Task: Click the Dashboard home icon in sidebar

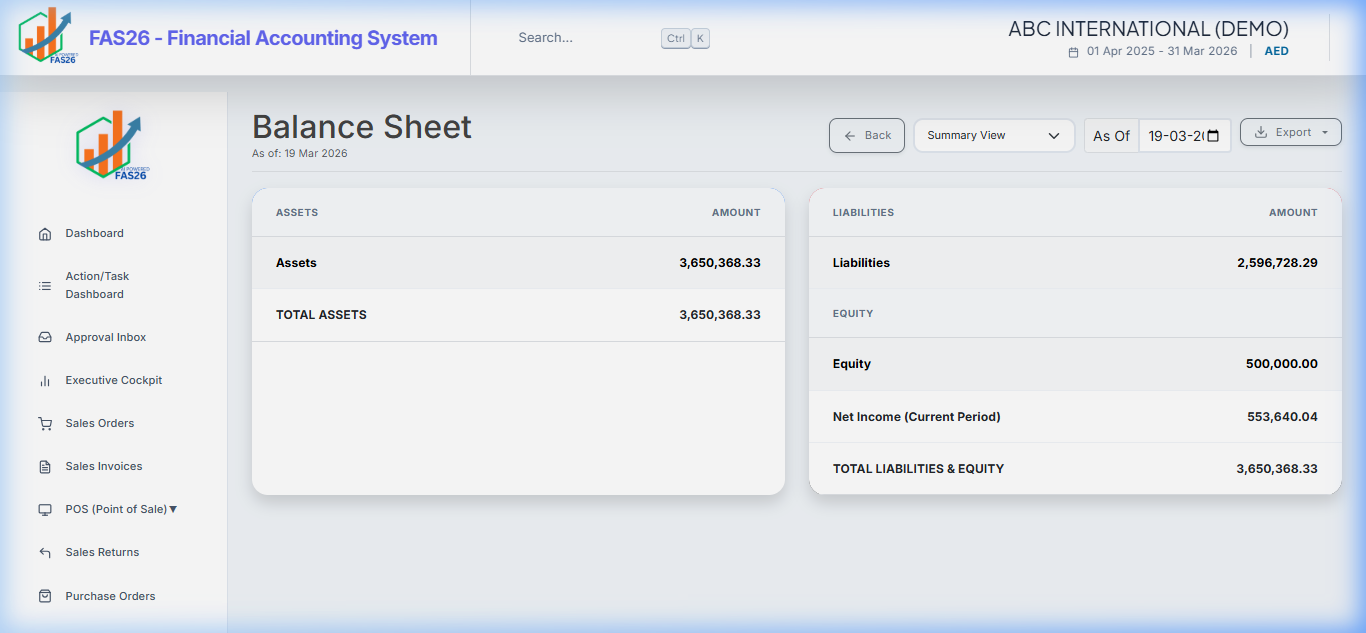Action: pyautogui.click(x=45, y=234)
